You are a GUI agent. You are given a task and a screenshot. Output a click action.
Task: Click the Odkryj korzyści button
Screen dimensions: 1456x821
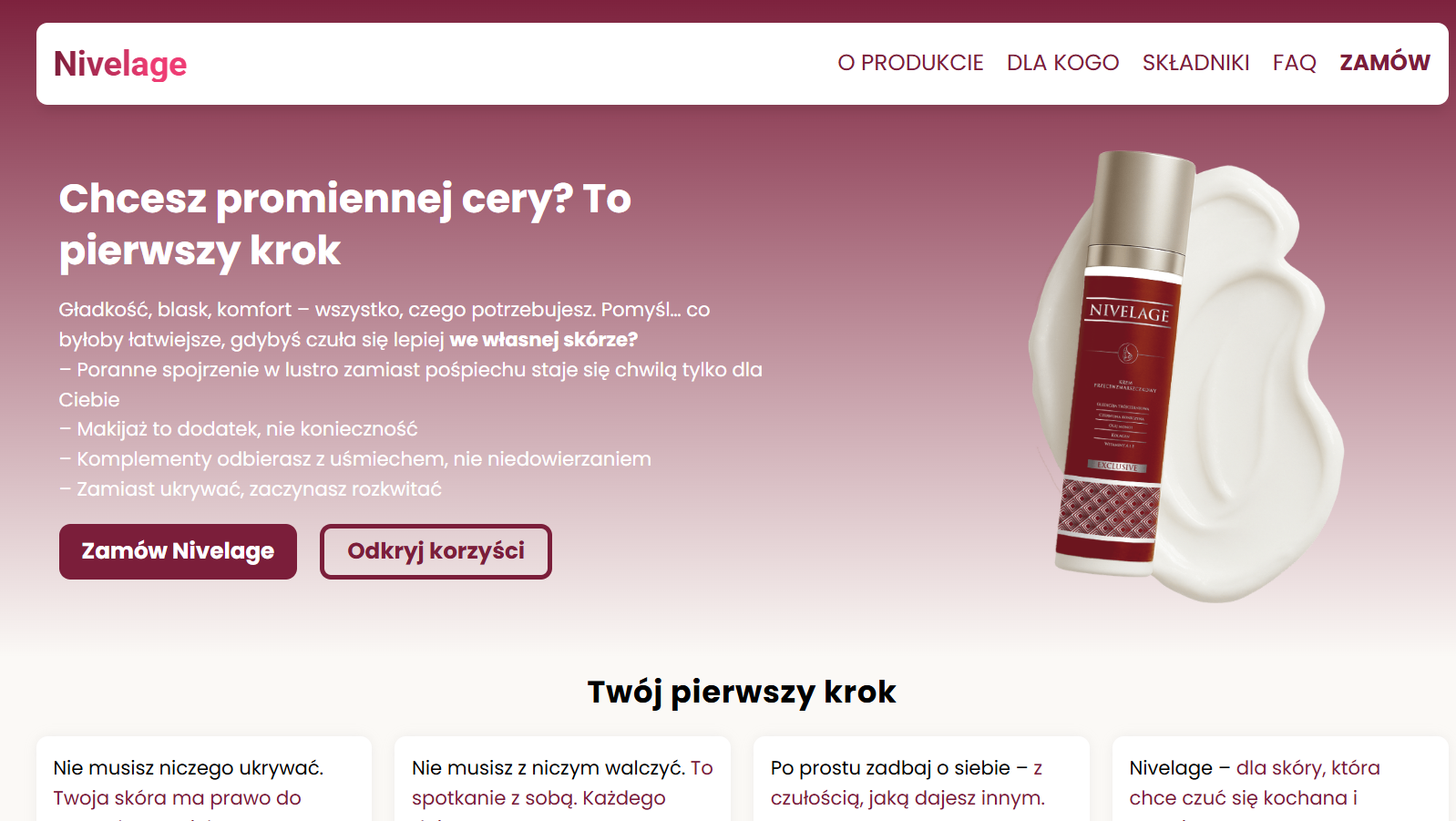click(436, 551)
